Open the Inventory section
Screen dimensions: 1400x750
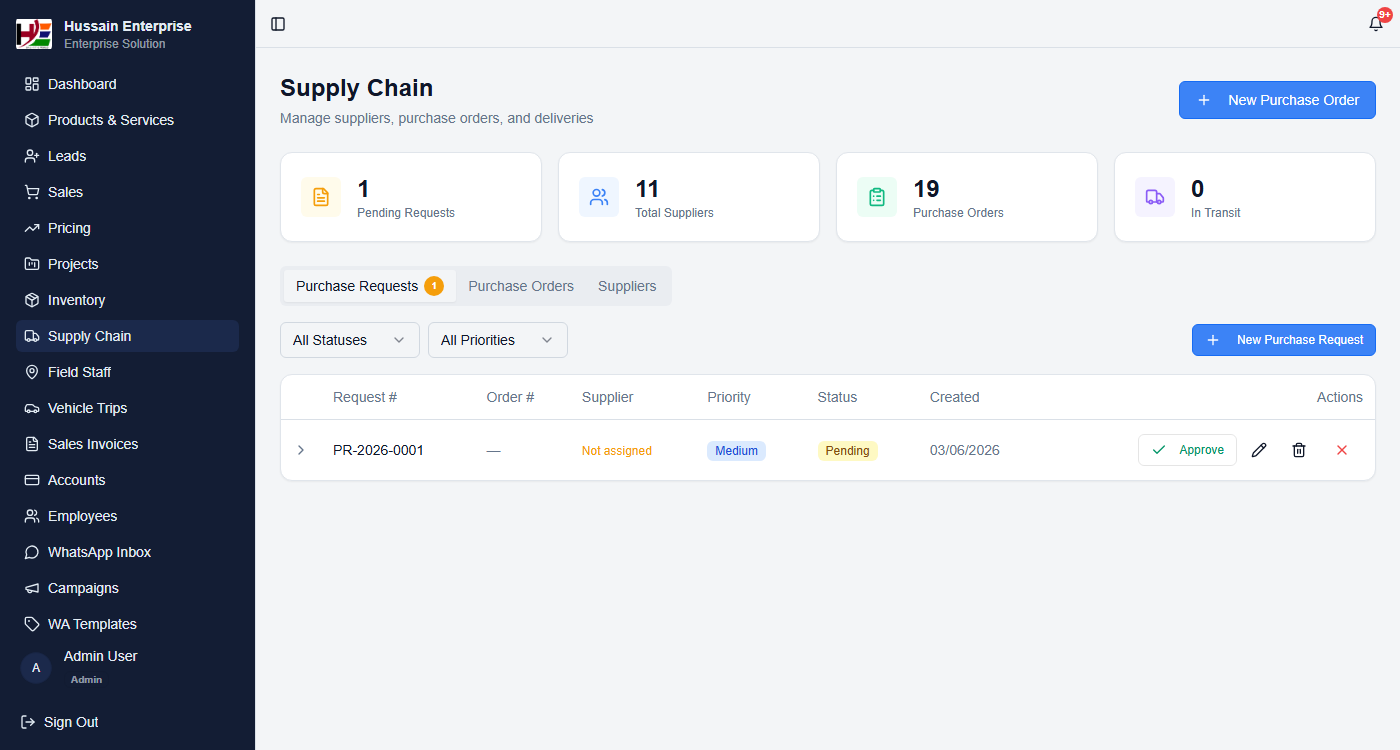[127, 300]
